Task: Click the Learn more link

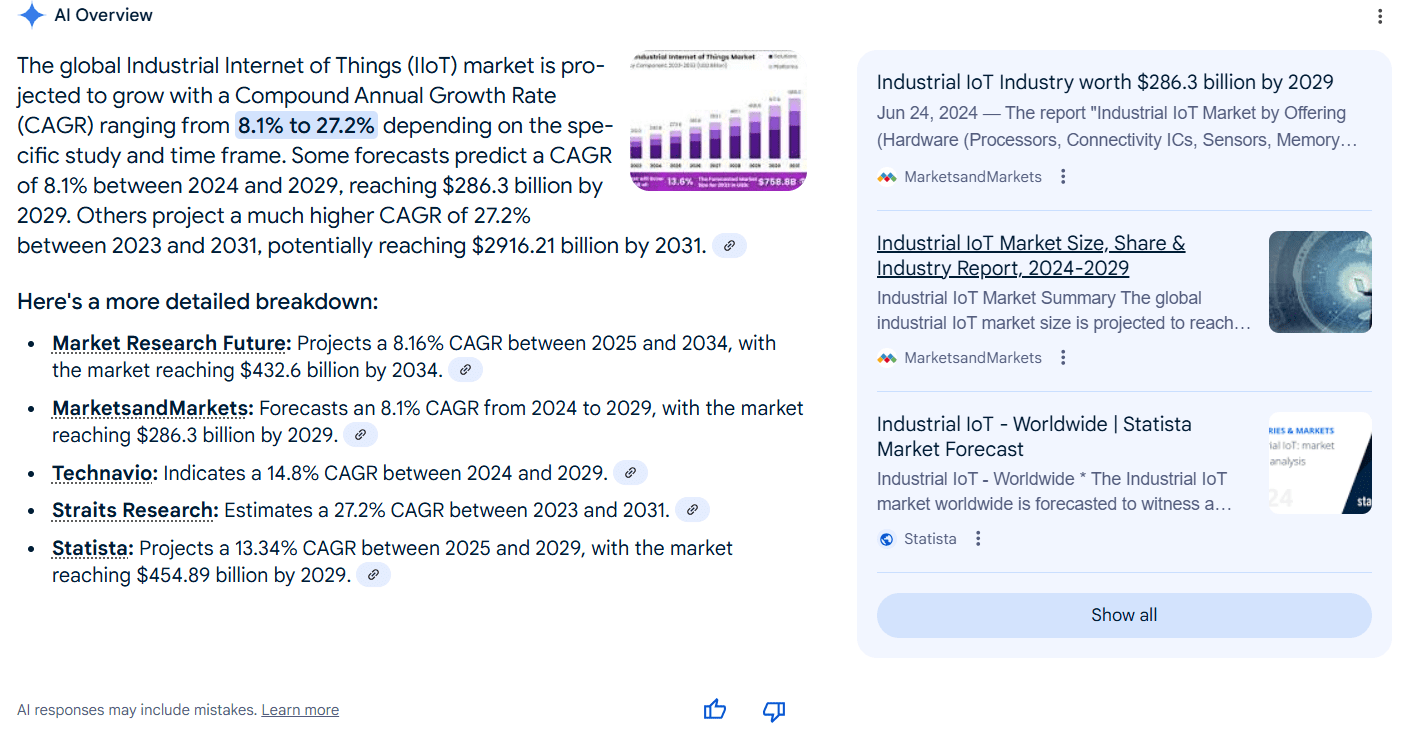Action: [299, 709]
